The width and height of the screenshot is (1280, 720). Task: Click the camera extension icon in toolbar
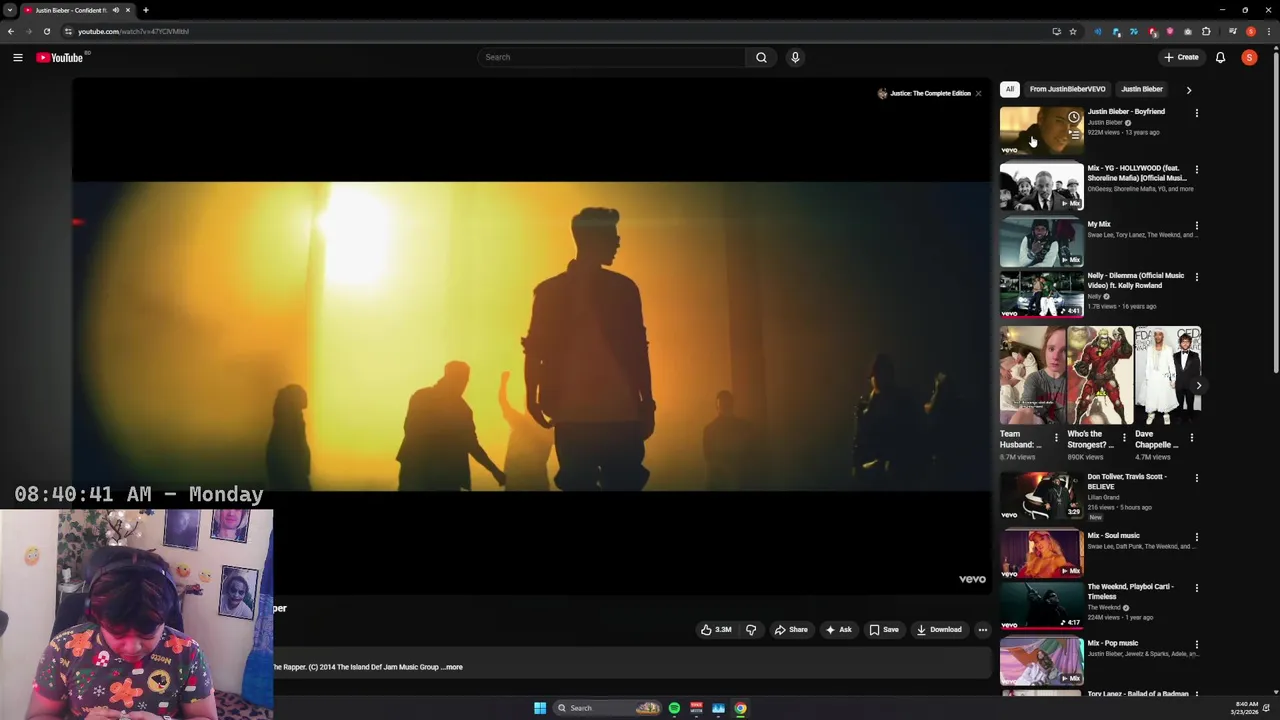pos(1187,31)
